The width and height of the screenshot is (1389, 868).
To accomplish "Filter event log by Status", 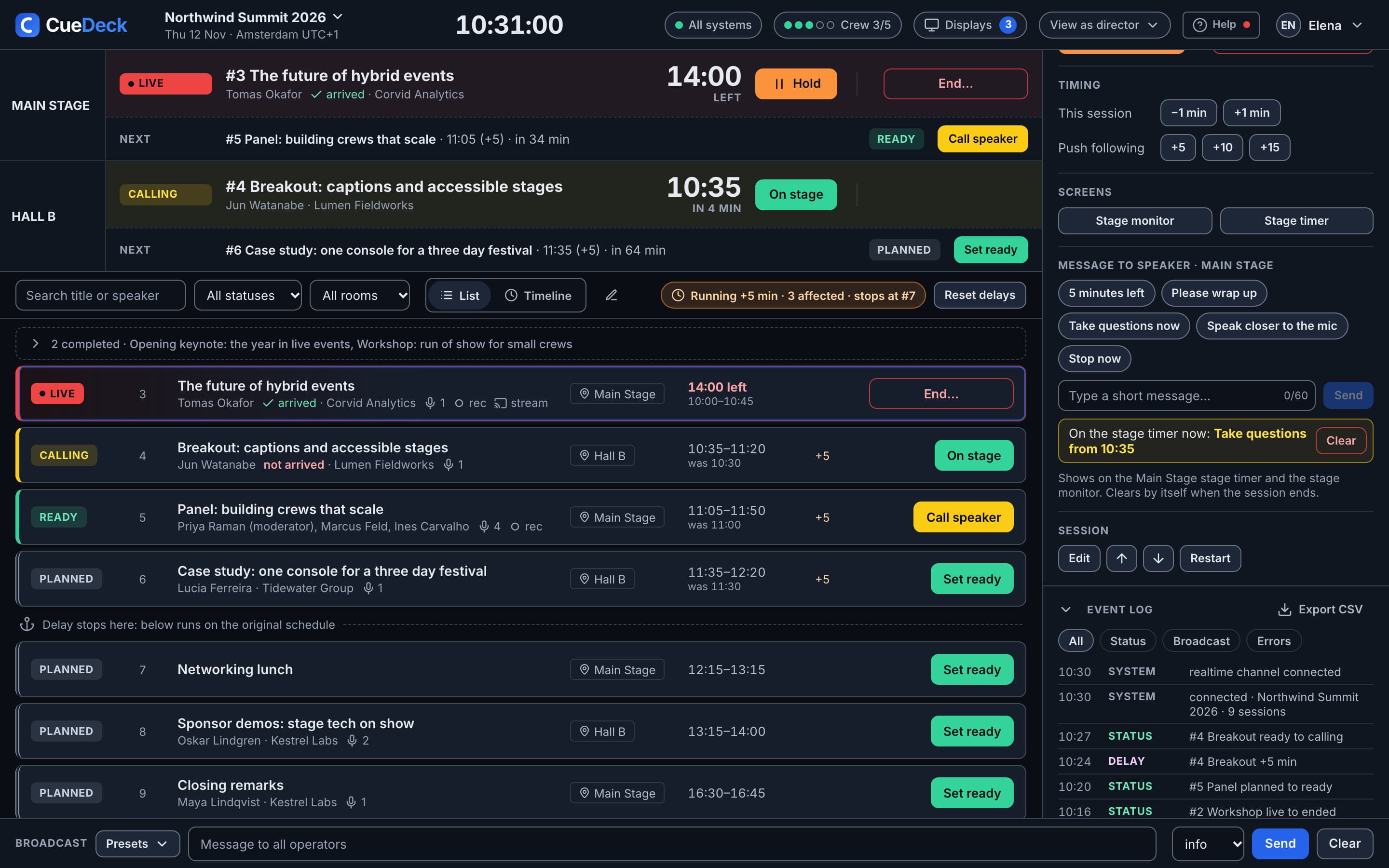I will tap(1127, 641).
